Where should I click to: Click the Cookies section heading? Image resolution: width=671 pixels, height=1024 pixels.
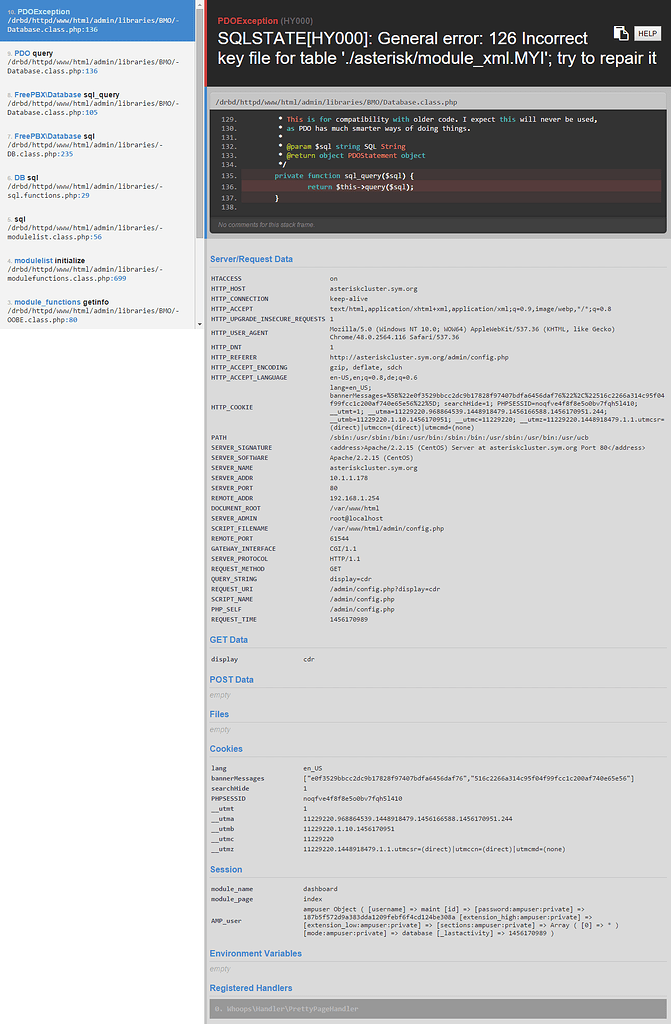click(226, 748)
